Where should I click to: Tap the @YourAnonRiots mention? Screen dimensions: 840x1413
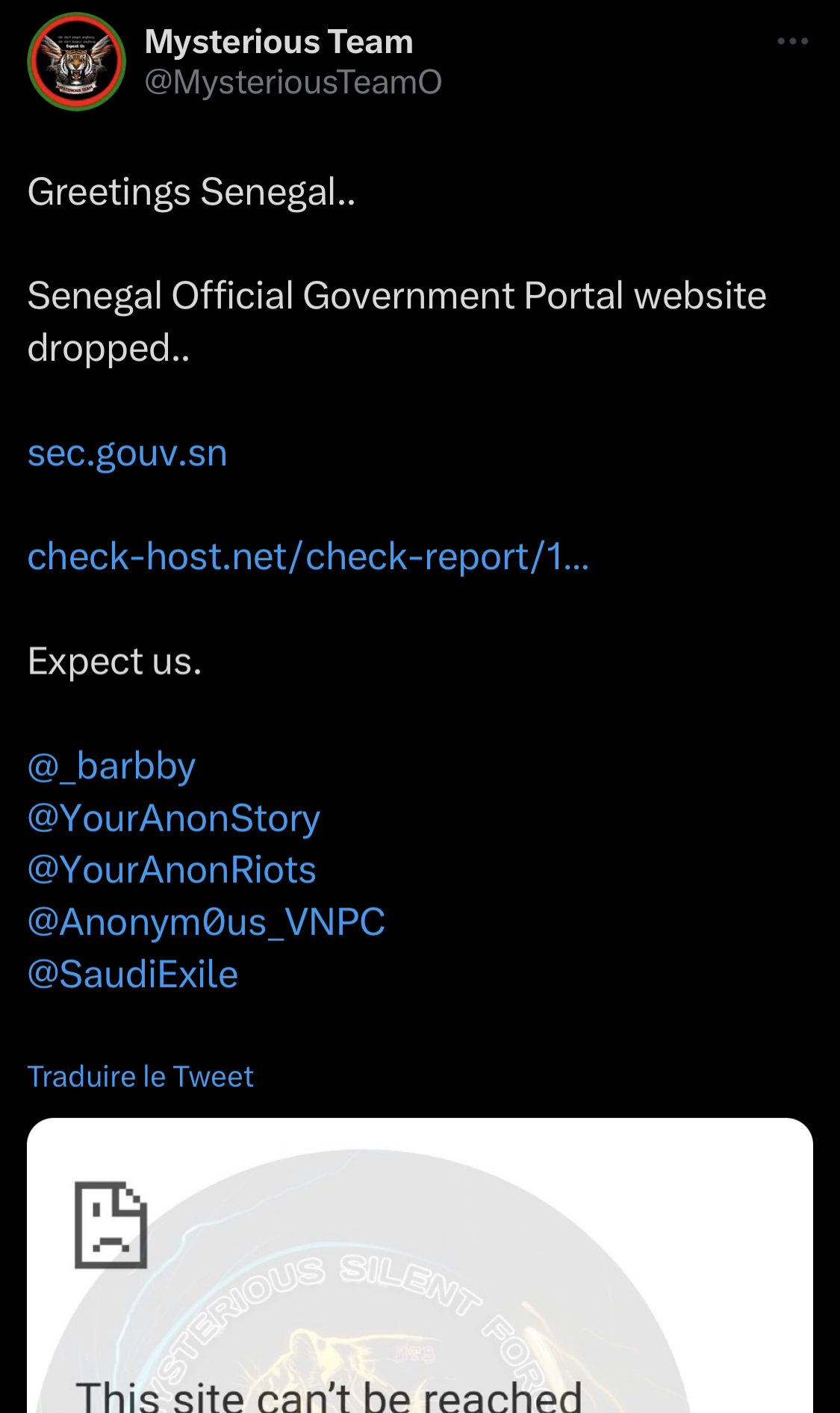coord(172,870)
